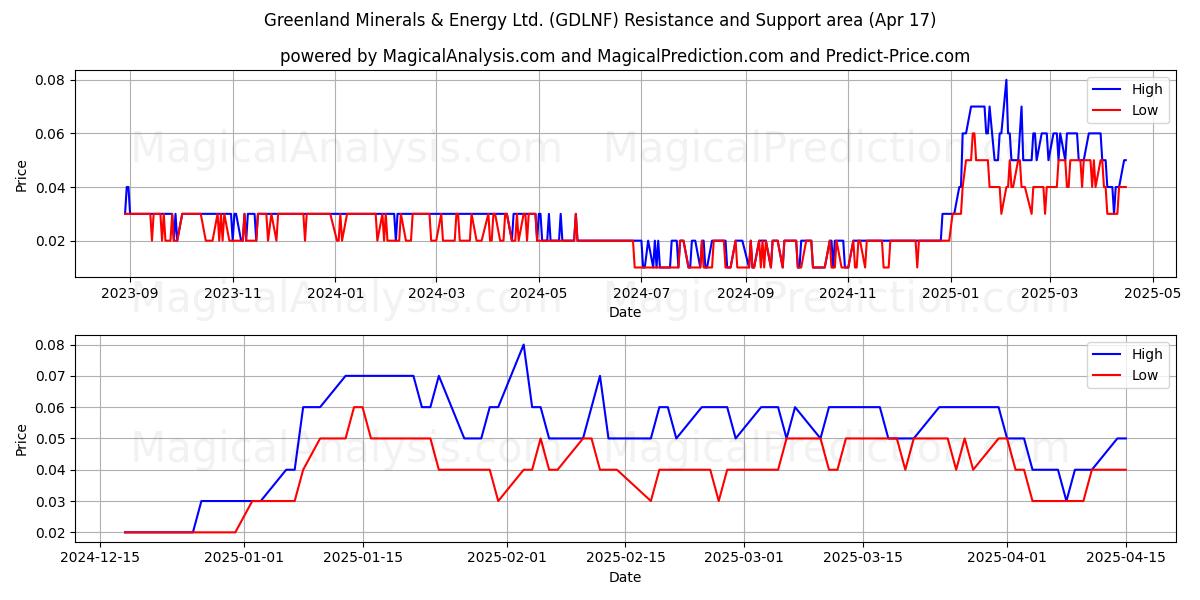Click the 0.04 price tick in bottom chart
1200x600 pixels.
51,470
